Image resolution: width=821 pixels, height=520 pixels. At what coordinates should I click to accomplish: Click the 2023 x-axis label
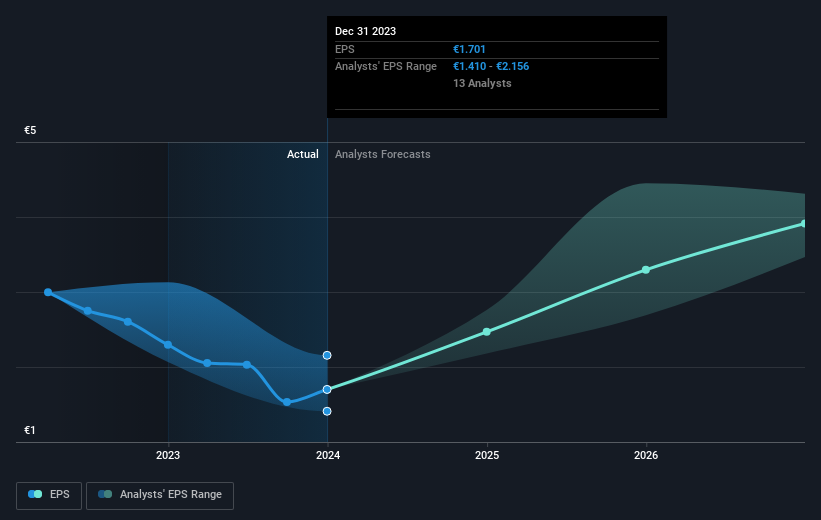168,455
